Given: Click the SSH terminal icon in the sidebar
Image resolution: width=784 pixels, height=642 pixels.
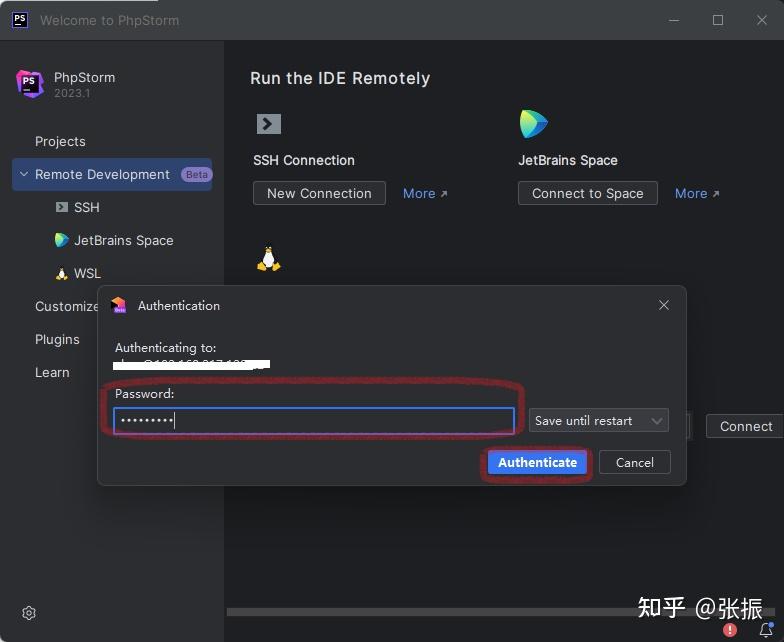Looking at the screenshot, I should (62, 207).
